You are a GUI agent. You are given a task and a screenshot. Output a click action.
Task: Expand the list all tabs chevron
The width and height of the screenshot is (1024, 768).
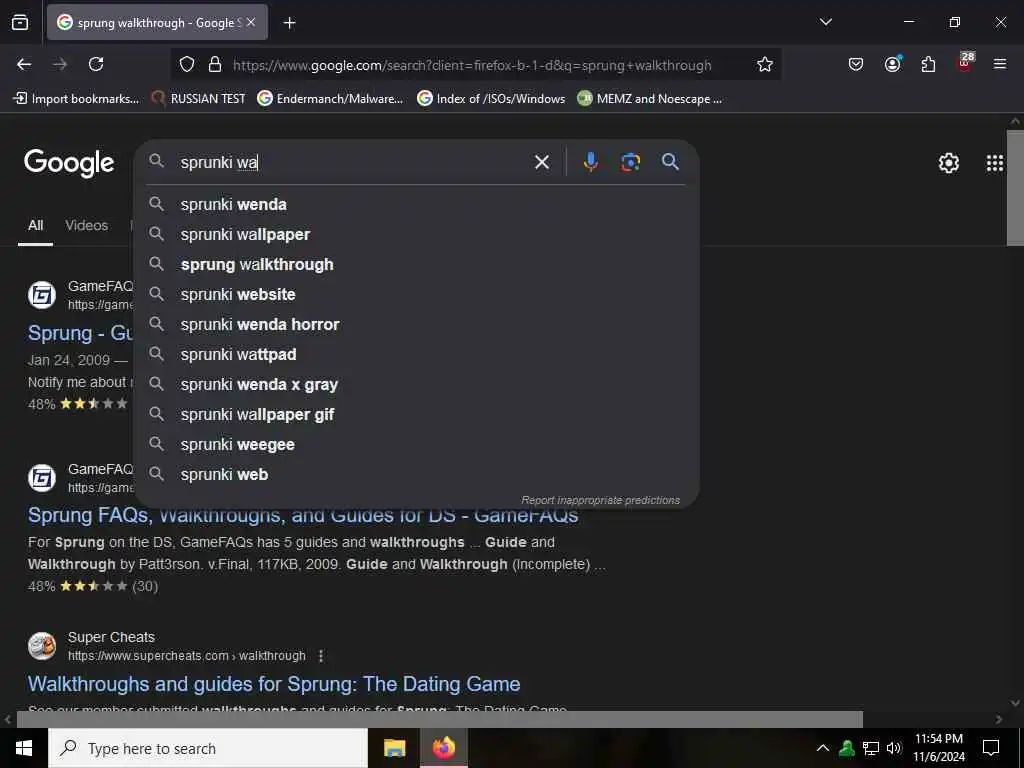coord(825,22)
